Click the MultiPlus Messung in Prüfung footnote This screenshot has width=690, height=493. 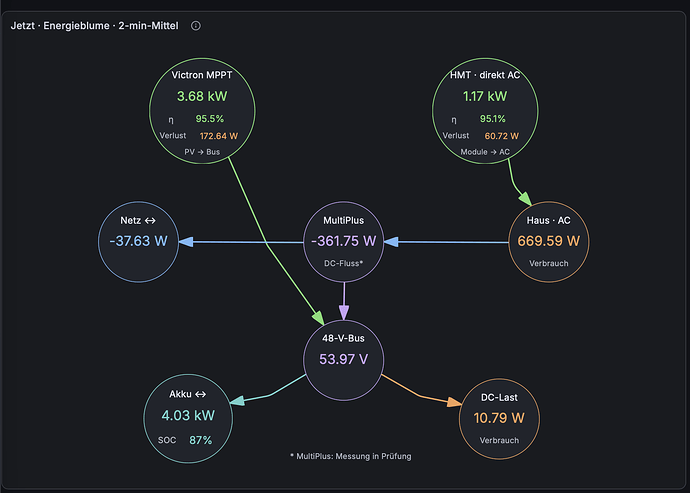pos(351,456)
